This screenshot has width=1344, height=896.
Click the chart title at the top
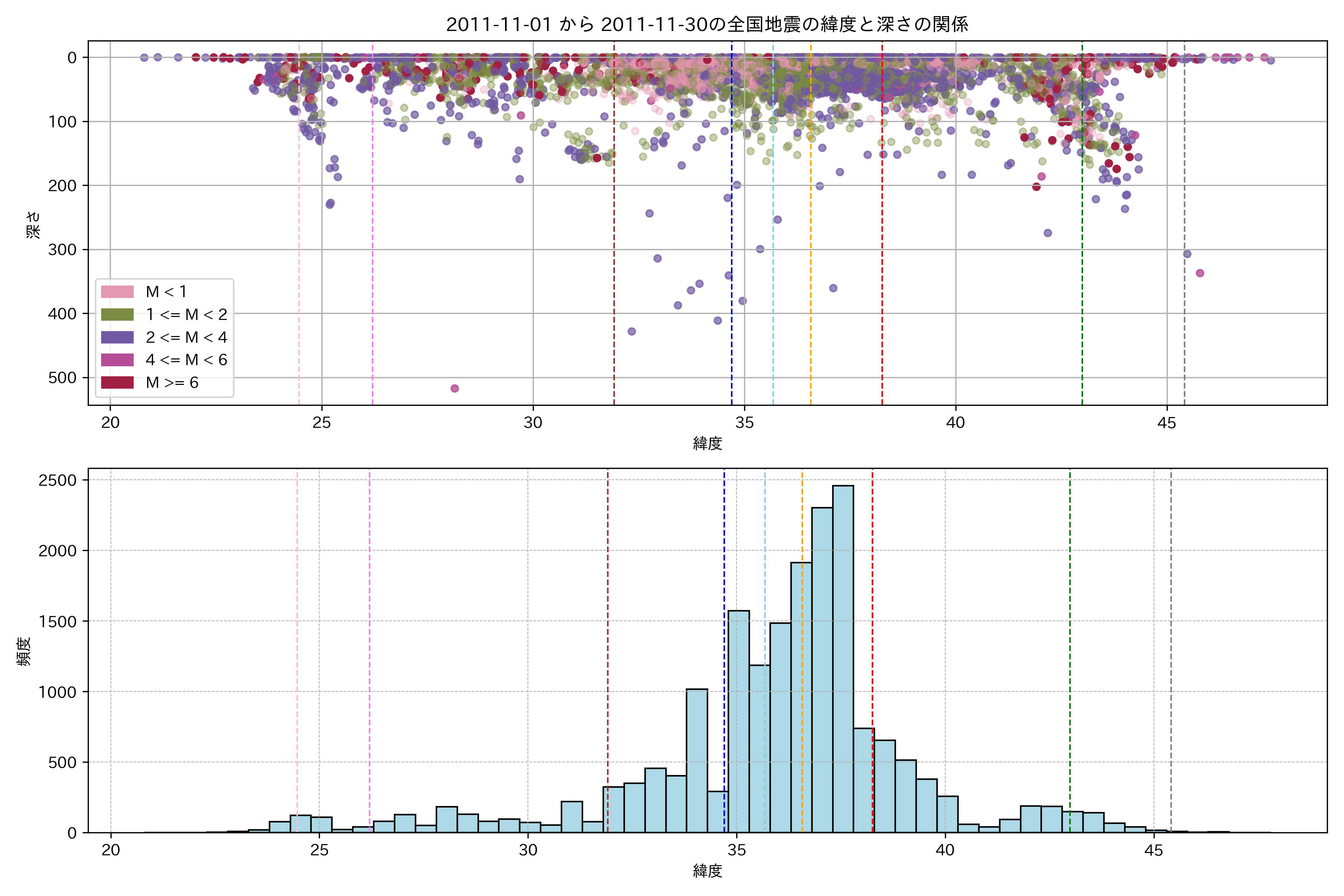pos(707,25)
